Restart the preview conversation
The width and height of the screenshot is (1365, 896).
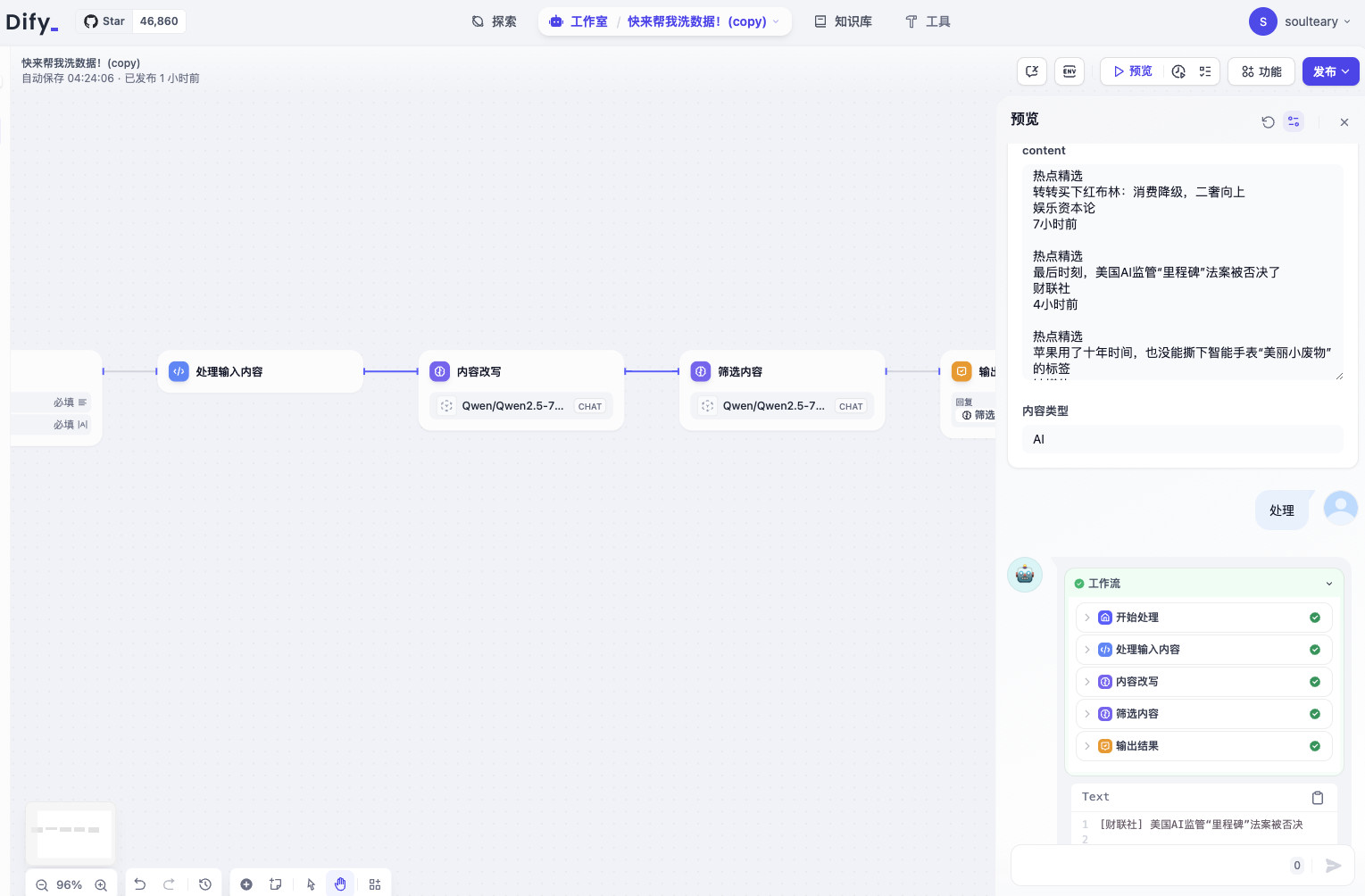[x=1268, y=121]
